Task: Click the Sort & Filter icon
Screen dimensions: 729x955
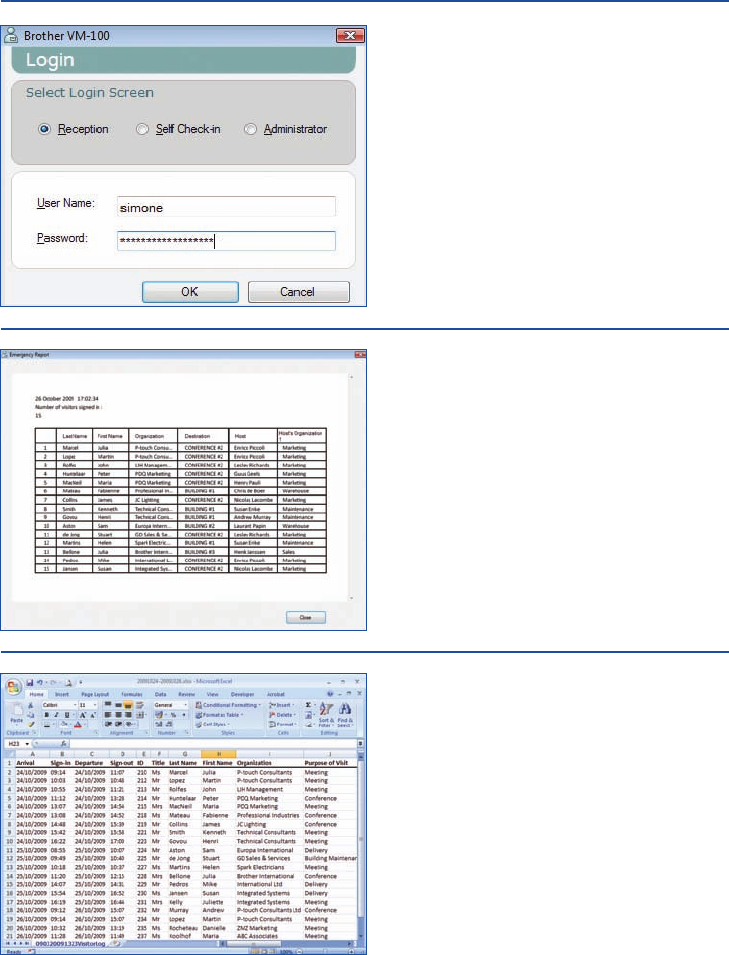Action: [x=326, y=714]
